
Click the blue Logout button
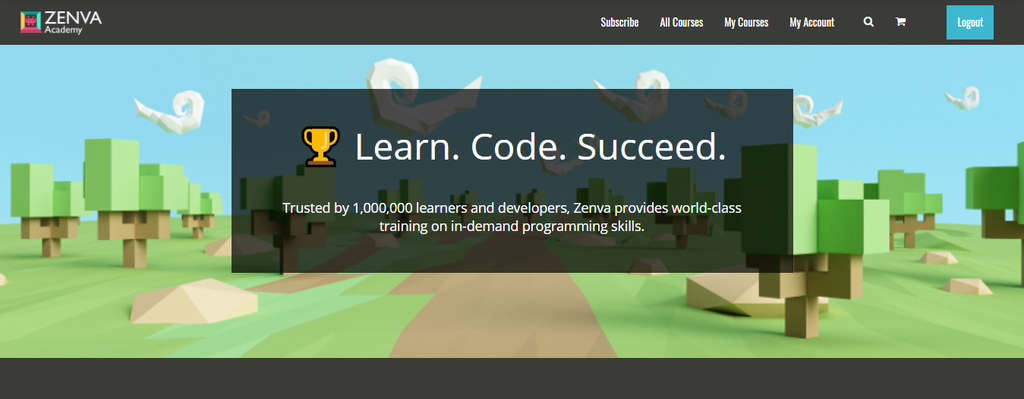pos(970,22)
